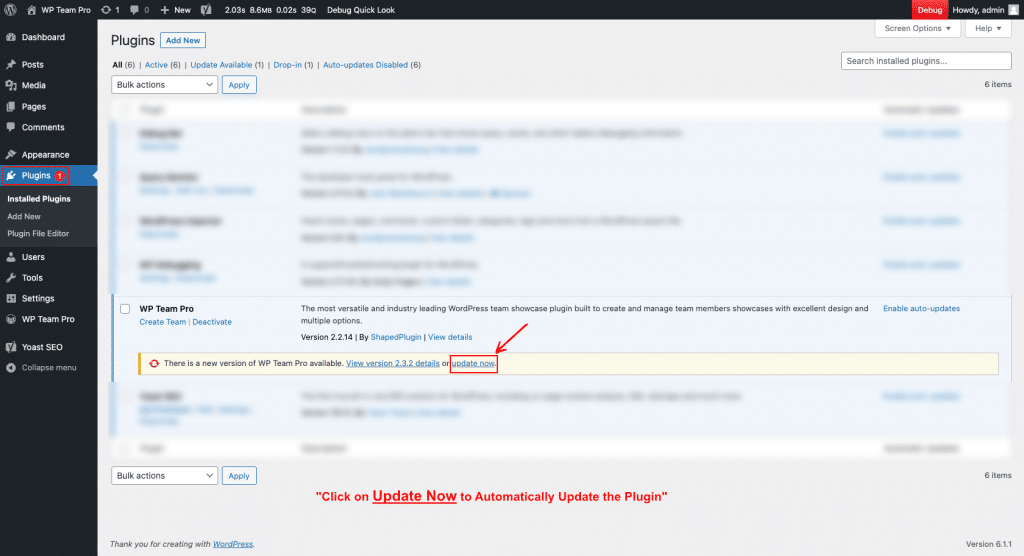The image size is (1024, 556).
Task: Click the WordPress link in footer
Action: tap(232, 544)
